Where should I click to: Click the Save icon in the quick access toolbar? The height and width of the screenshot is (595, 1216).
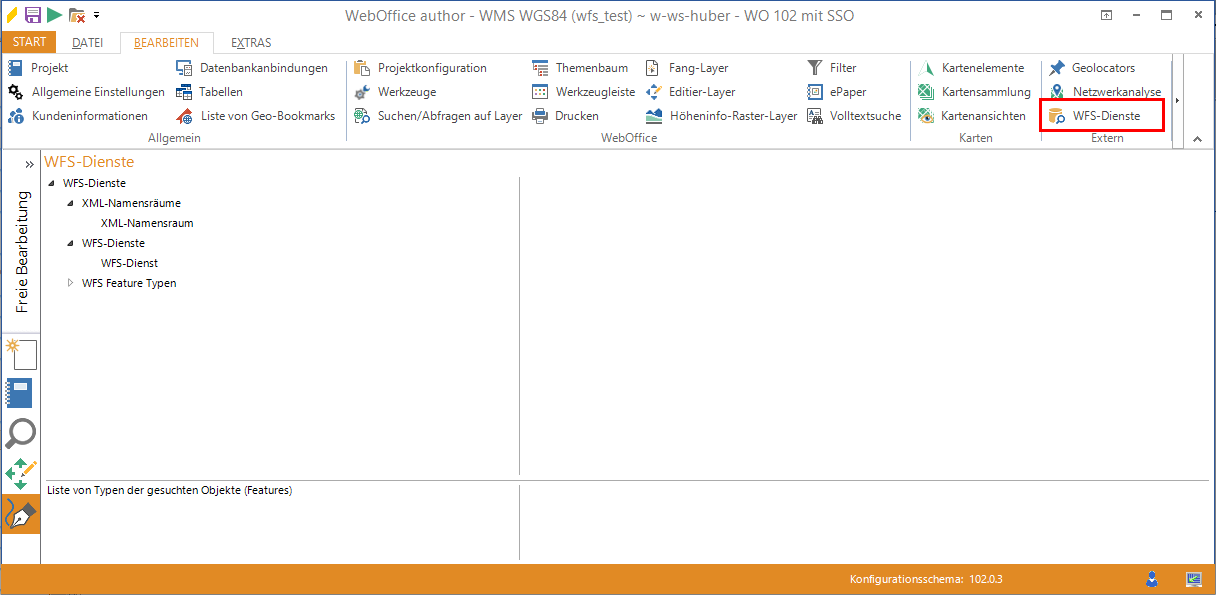32,14
